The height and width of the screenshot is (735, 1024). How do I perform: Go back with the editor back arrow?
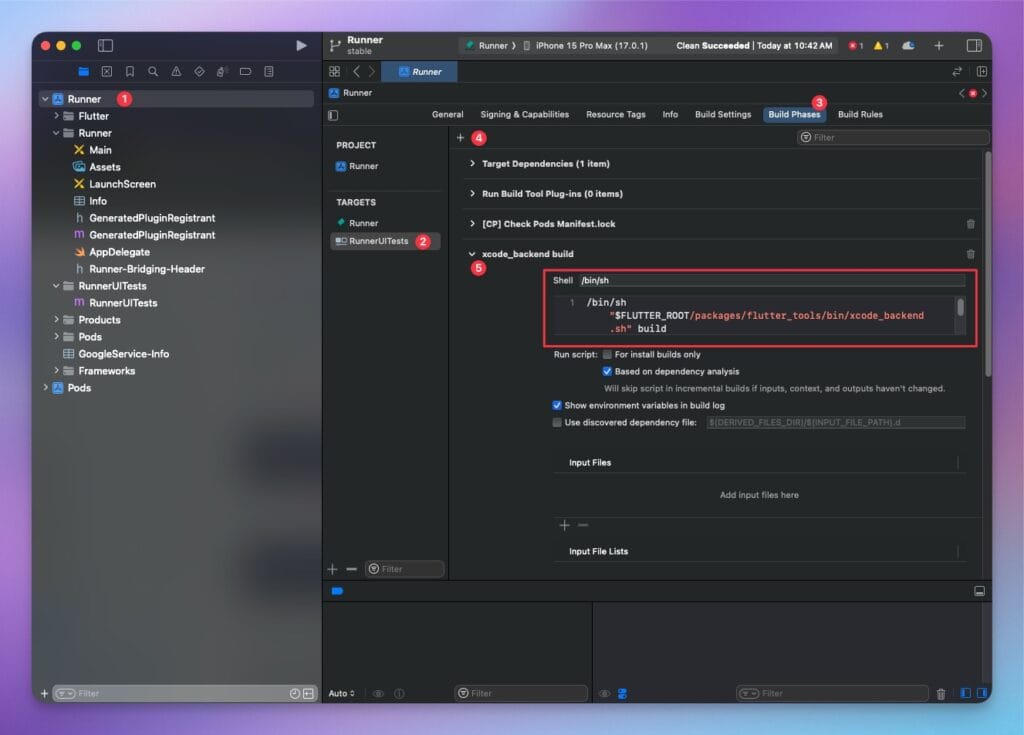[357, 71]
